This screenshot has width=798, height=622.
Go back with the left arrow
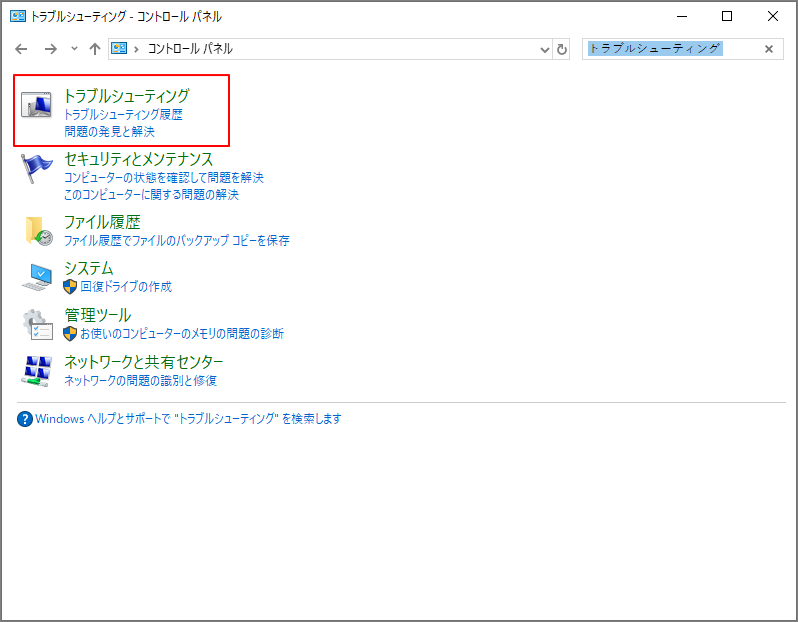[x=21, y=49]
